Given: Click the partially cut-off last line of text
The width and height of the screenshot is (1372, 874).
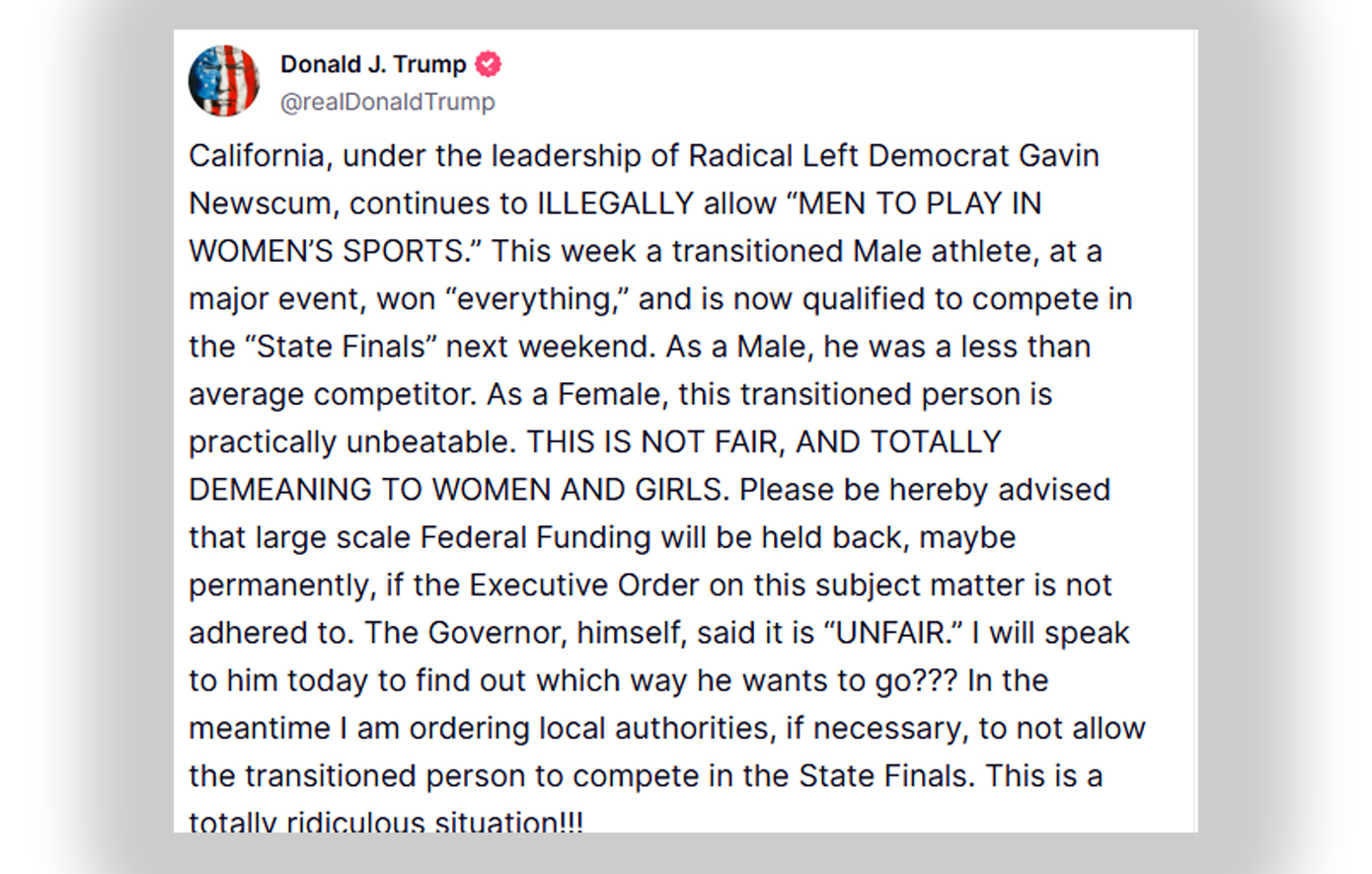Looking at the screenshot, I should tap(386, 821).
